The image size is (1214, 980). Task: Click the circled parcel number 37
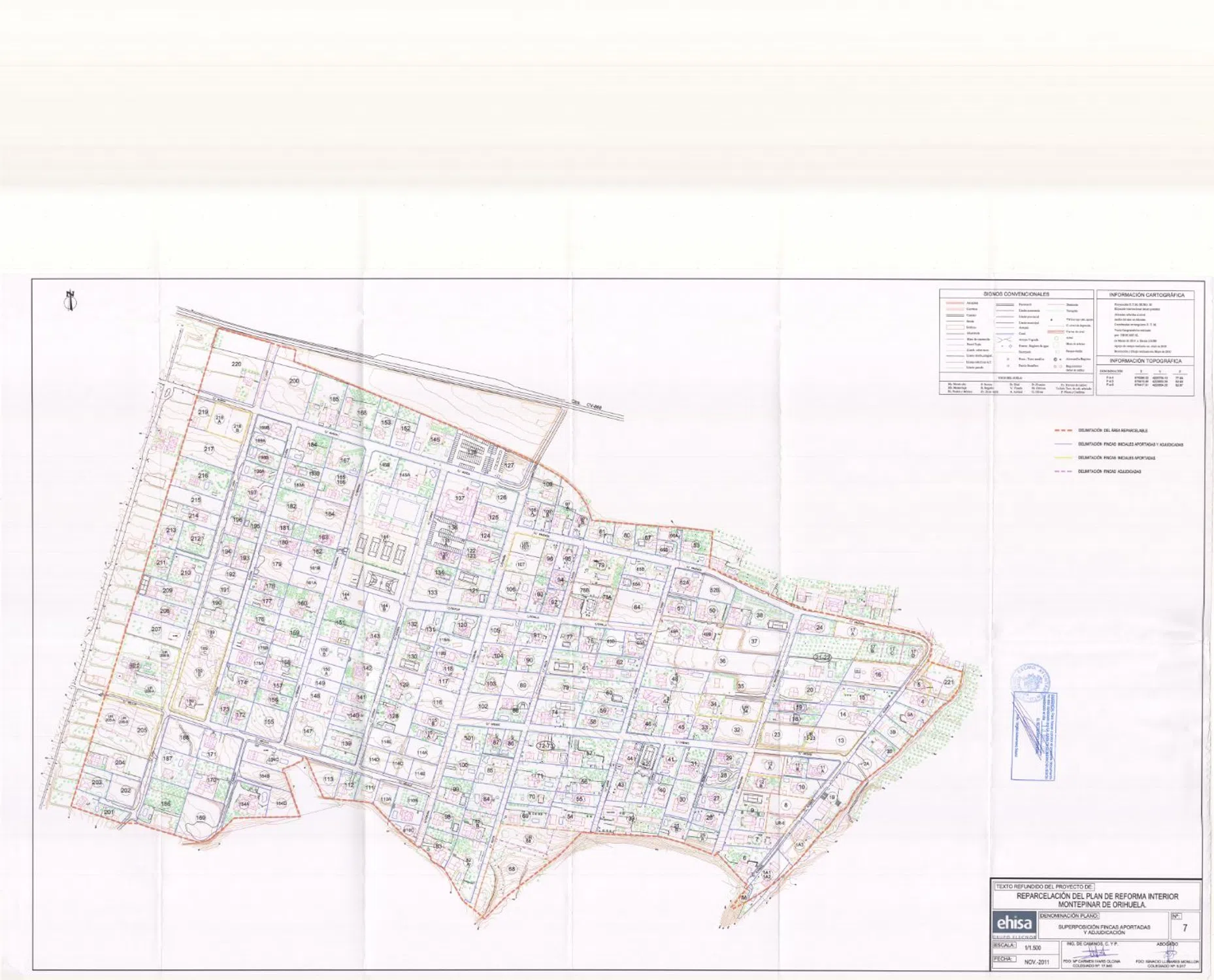tap(754, 641)
